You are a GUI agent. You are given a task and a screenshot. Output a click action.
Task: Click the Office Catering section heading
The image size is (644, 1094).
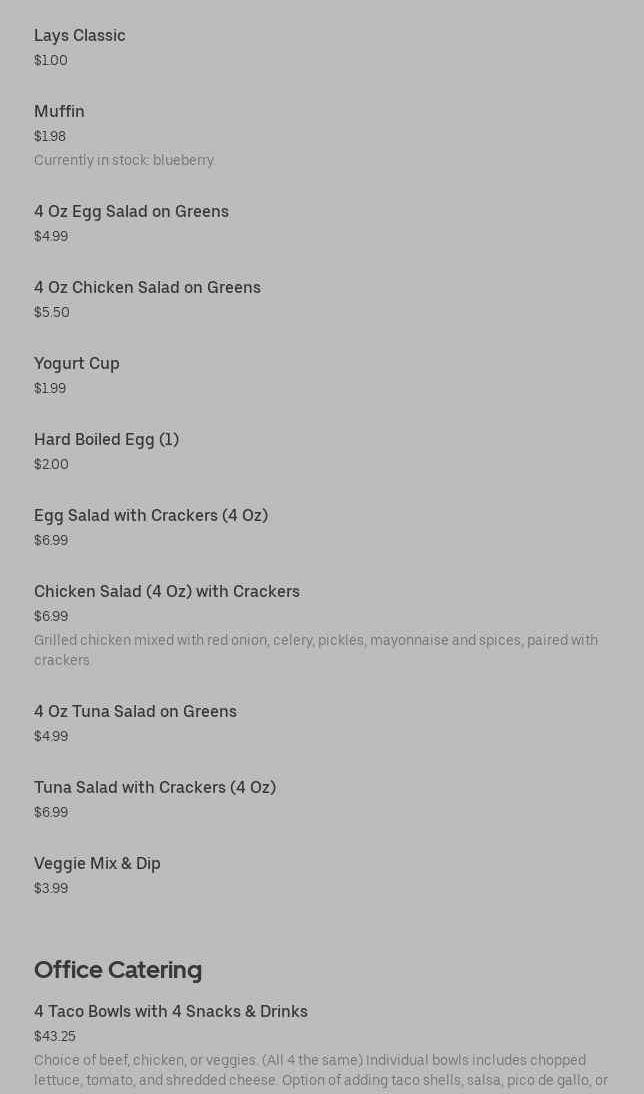pyautogui.click(x=118, y=970)
